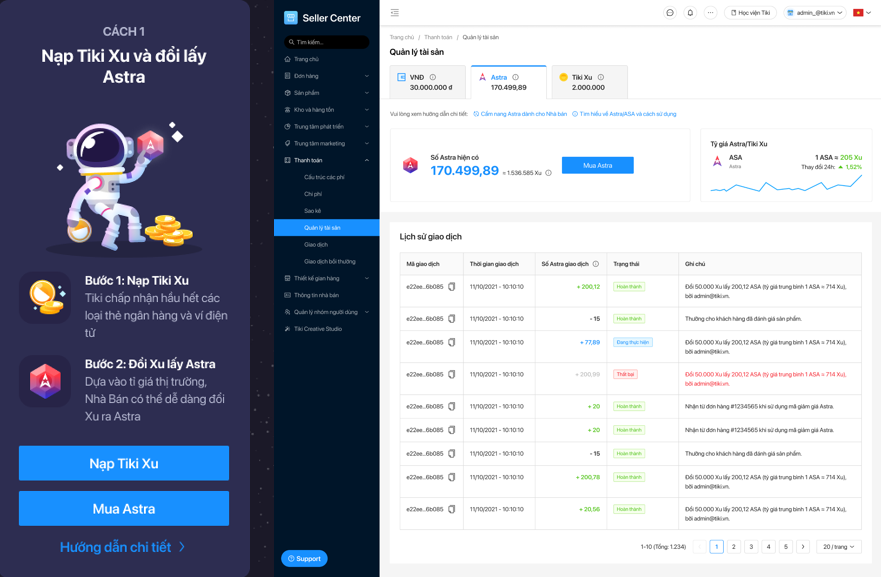
Task: Open the language flag dropdown
Action: pyautogui.click(x=861, y=12)
